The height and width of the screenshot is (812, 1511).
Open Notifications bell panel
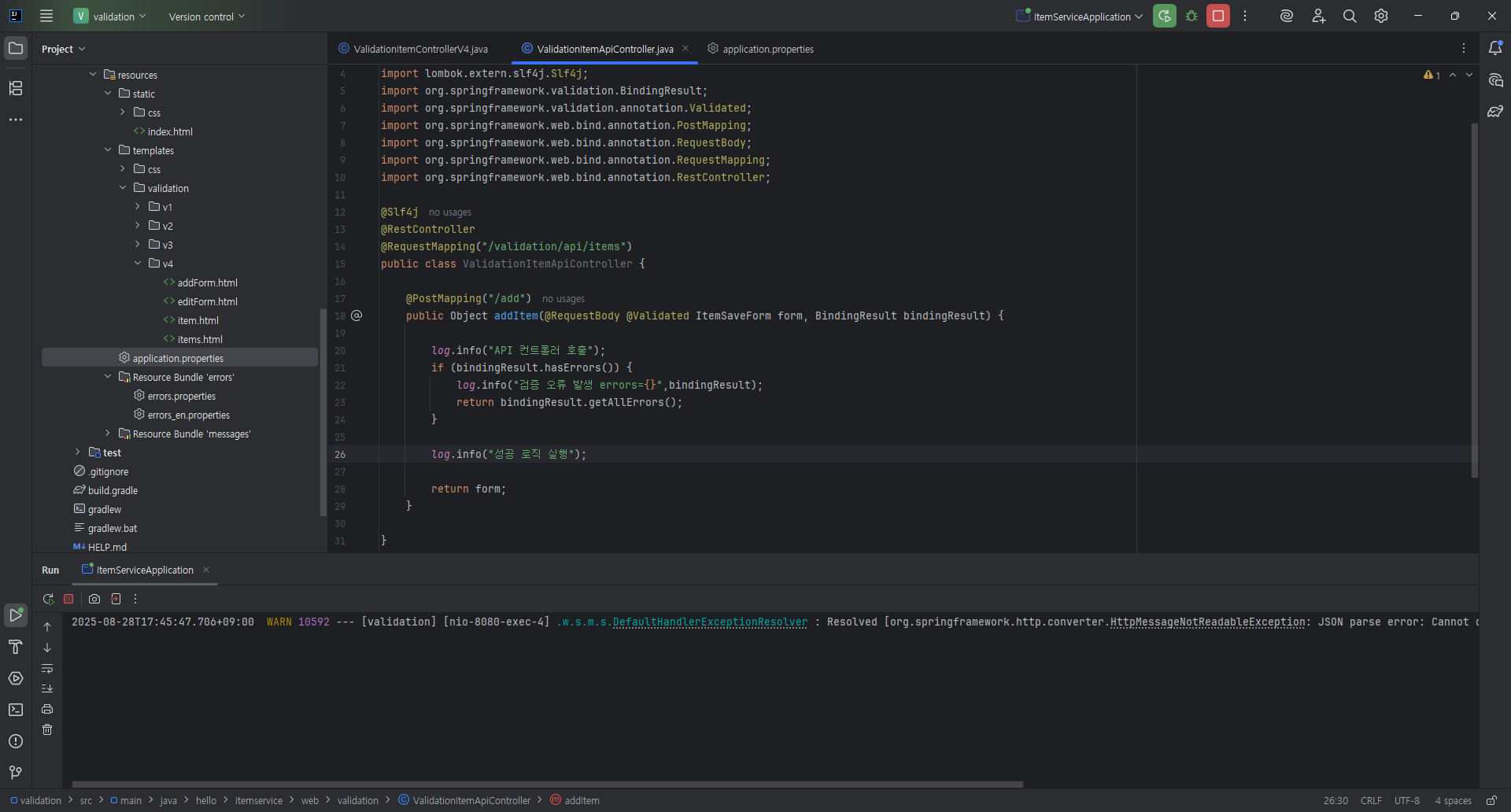coord(1495,48)
